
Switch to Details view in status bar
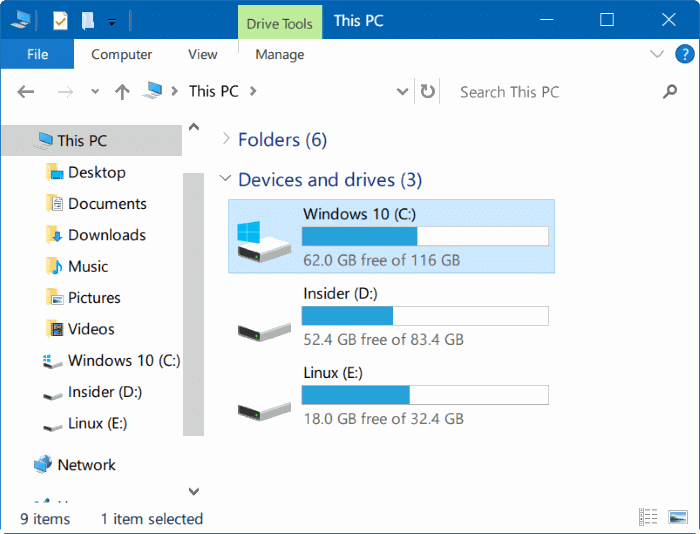tap(648, 517)
